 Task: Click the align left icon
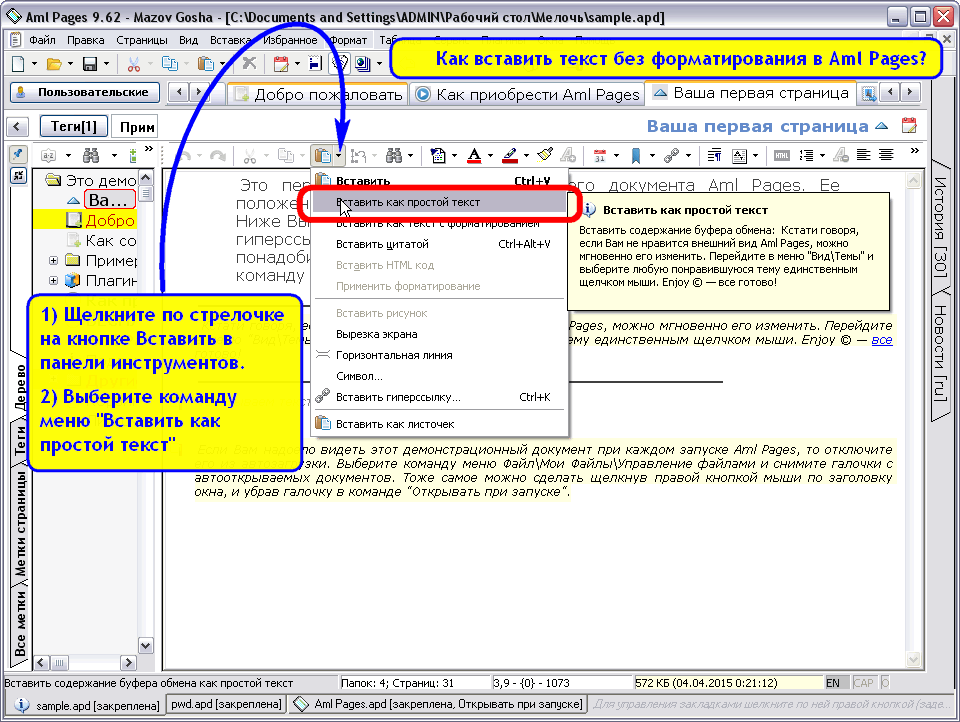863,155
